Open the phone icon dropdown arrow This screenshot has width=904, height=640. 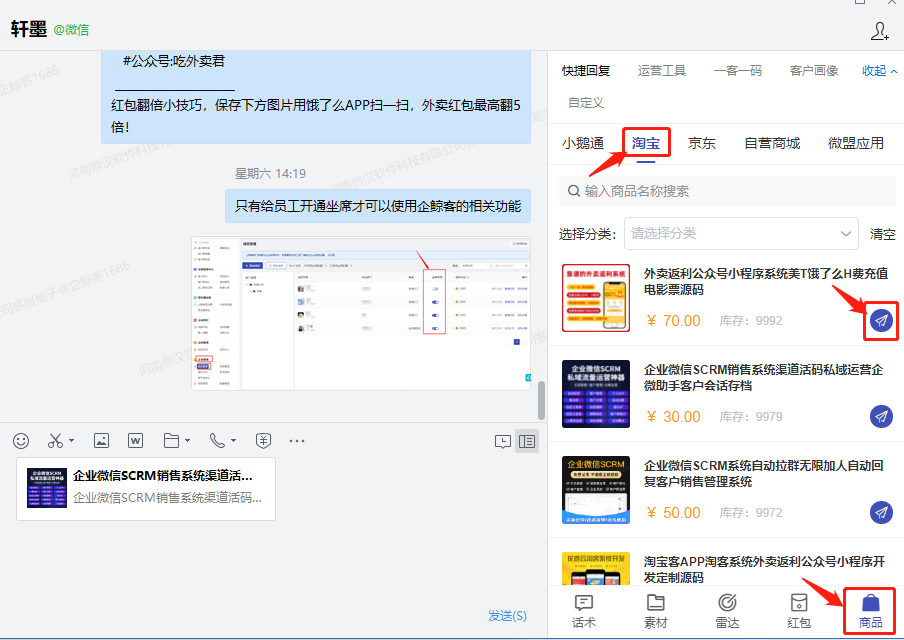coord(233,441)
